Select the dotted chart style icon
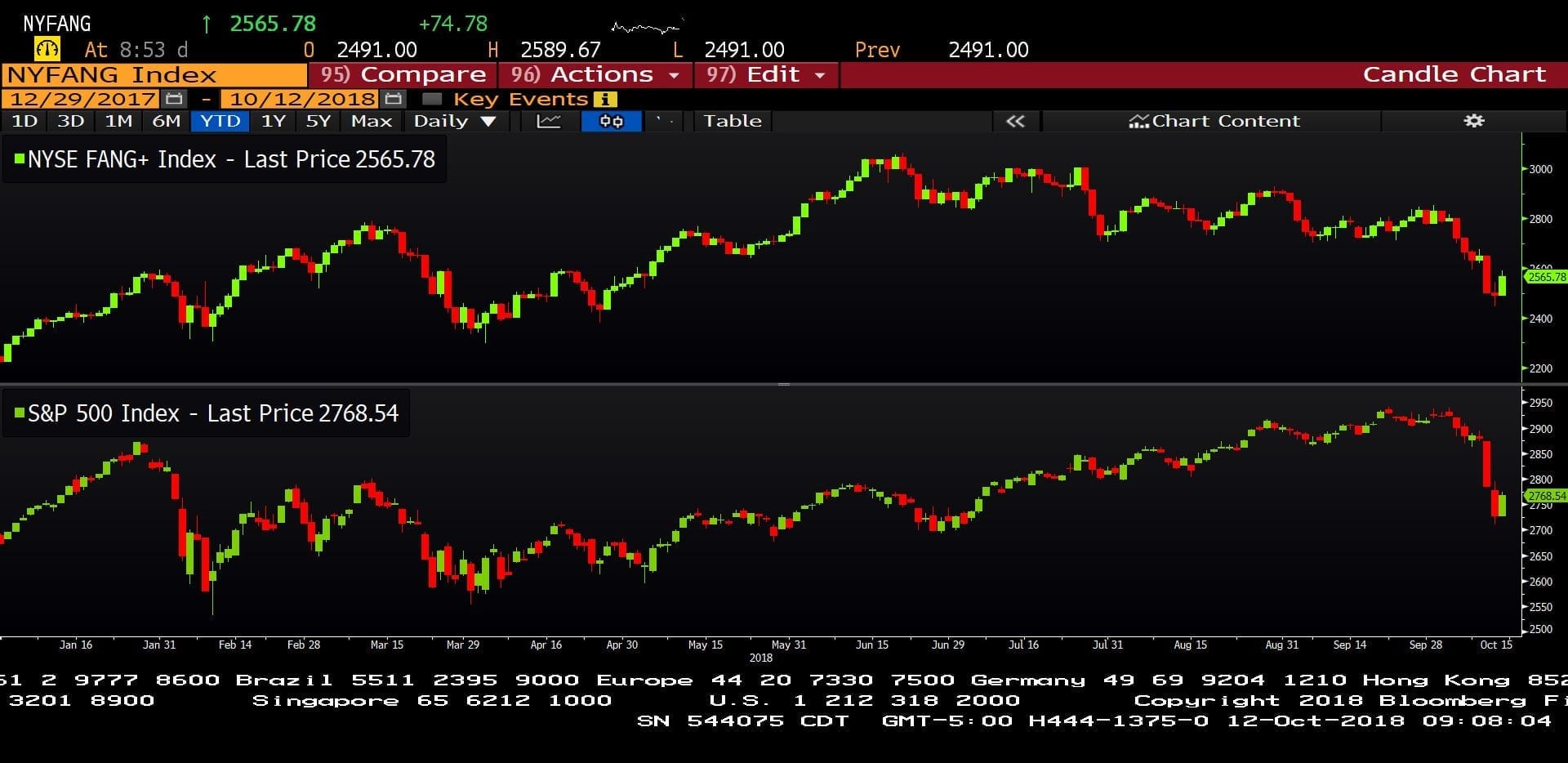 [x=665, y=121]
